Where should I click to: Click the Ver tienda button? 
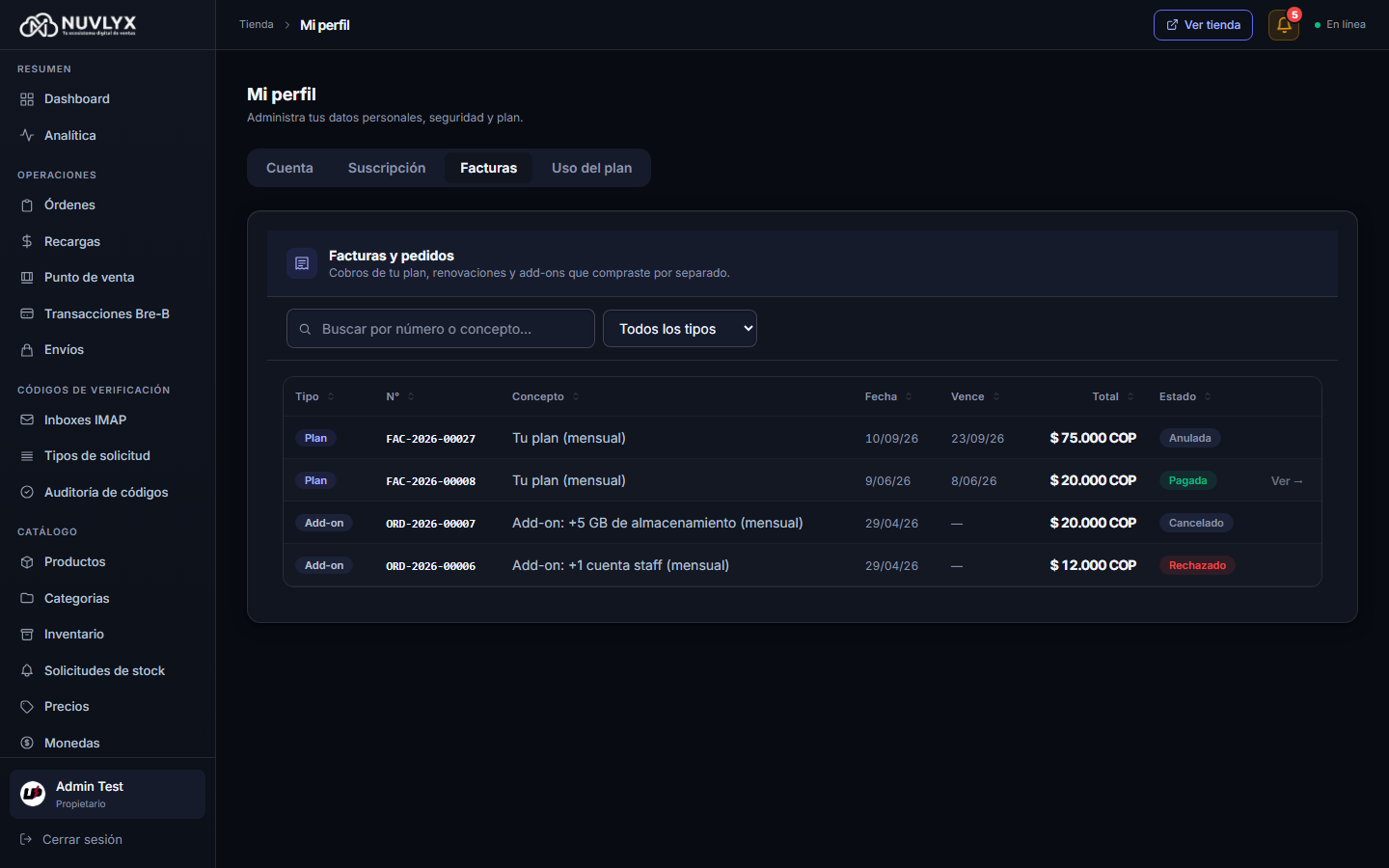point(1203,25)
